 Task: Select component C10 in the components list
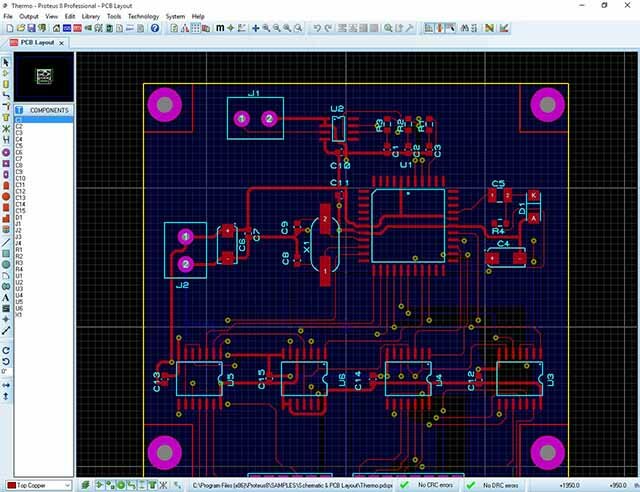20,178
